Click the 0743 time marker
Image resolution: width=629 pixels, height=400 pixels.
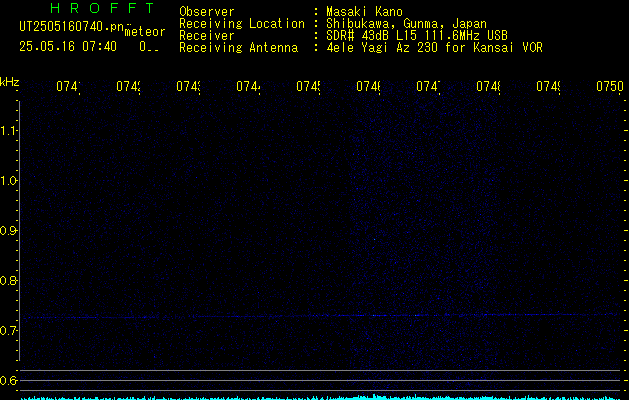coord(188,86)
